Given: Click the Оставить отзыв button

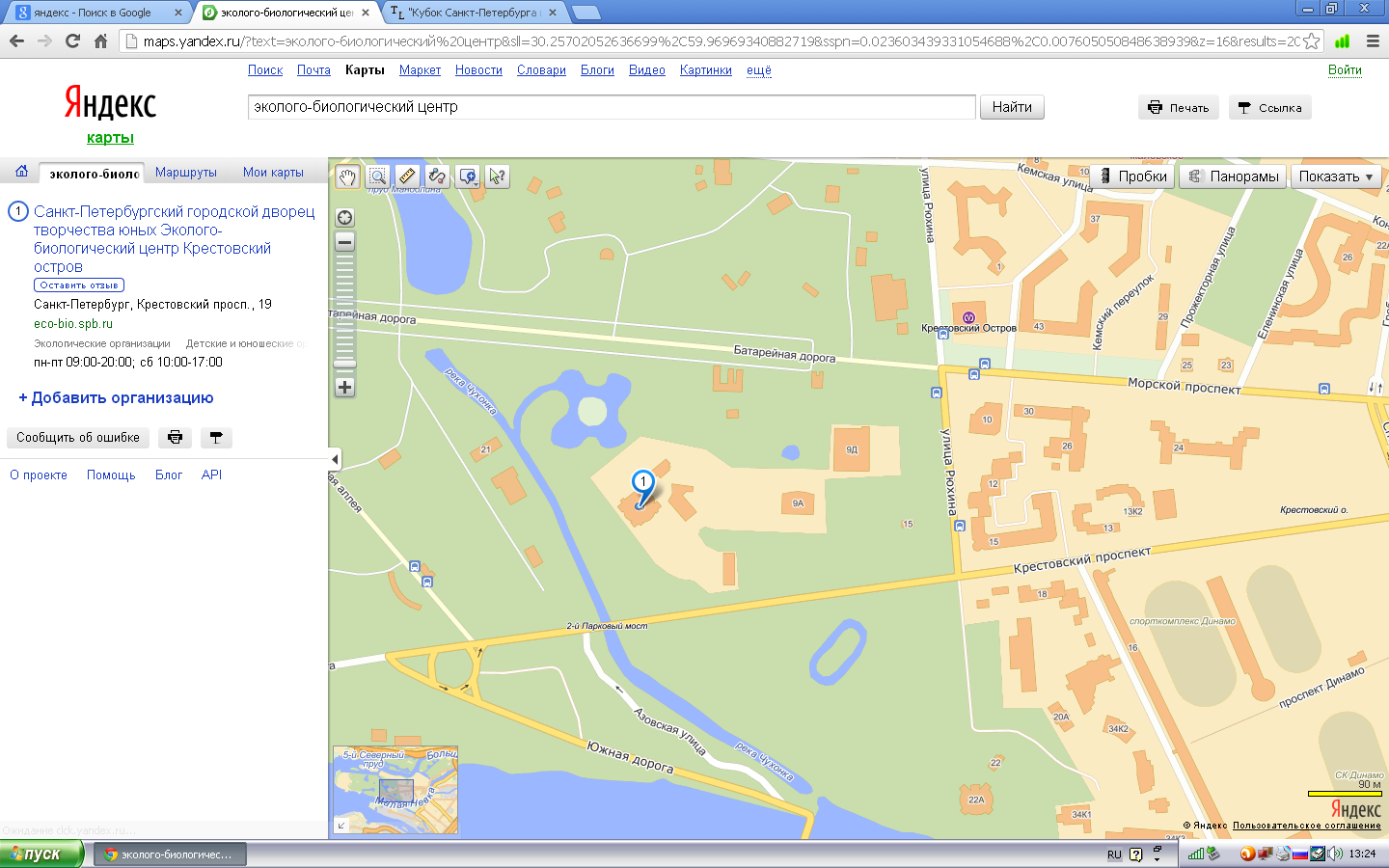Looking at the screenshot, I should click(79, 285).
